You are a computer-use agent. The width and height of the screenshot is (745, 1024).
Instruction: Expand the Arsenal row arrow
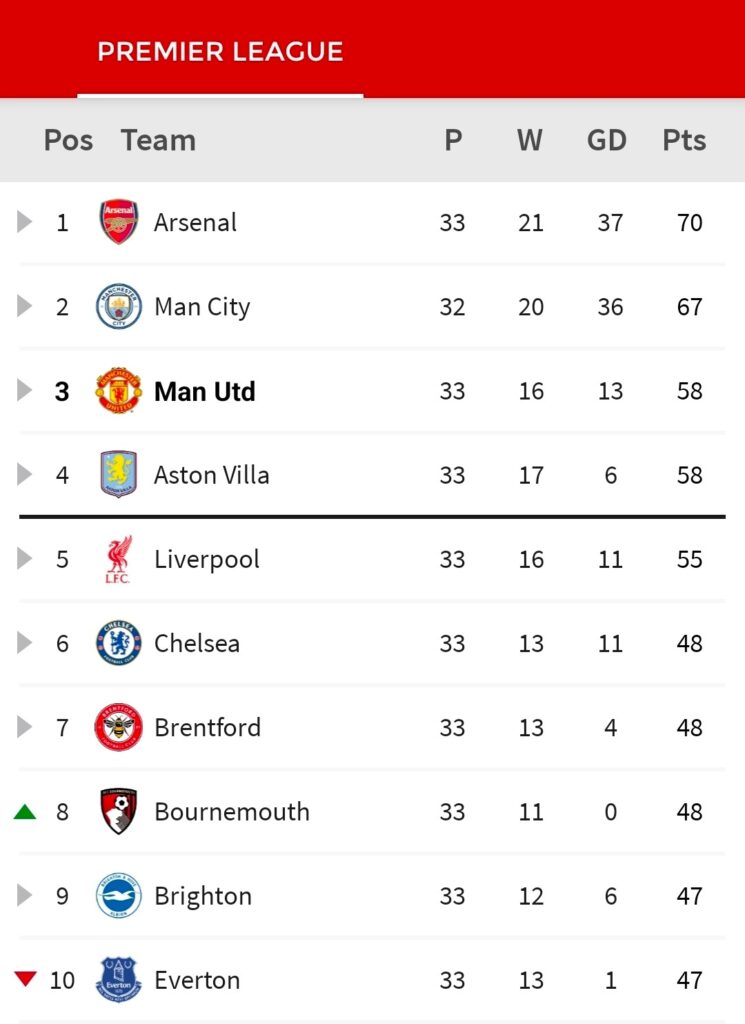[25, 222]
